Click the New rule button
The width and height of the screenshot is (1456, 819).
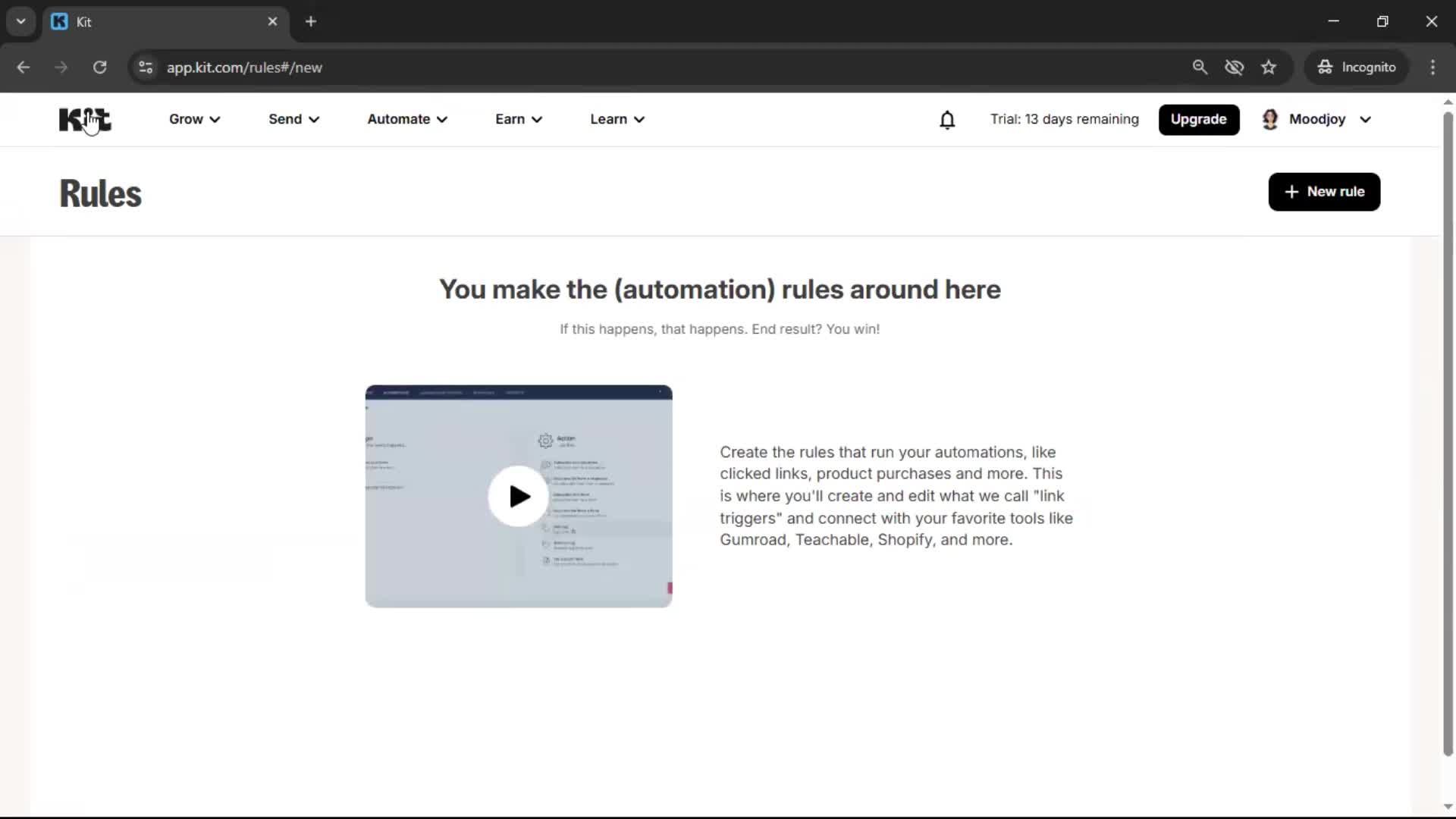point(1324,192)
